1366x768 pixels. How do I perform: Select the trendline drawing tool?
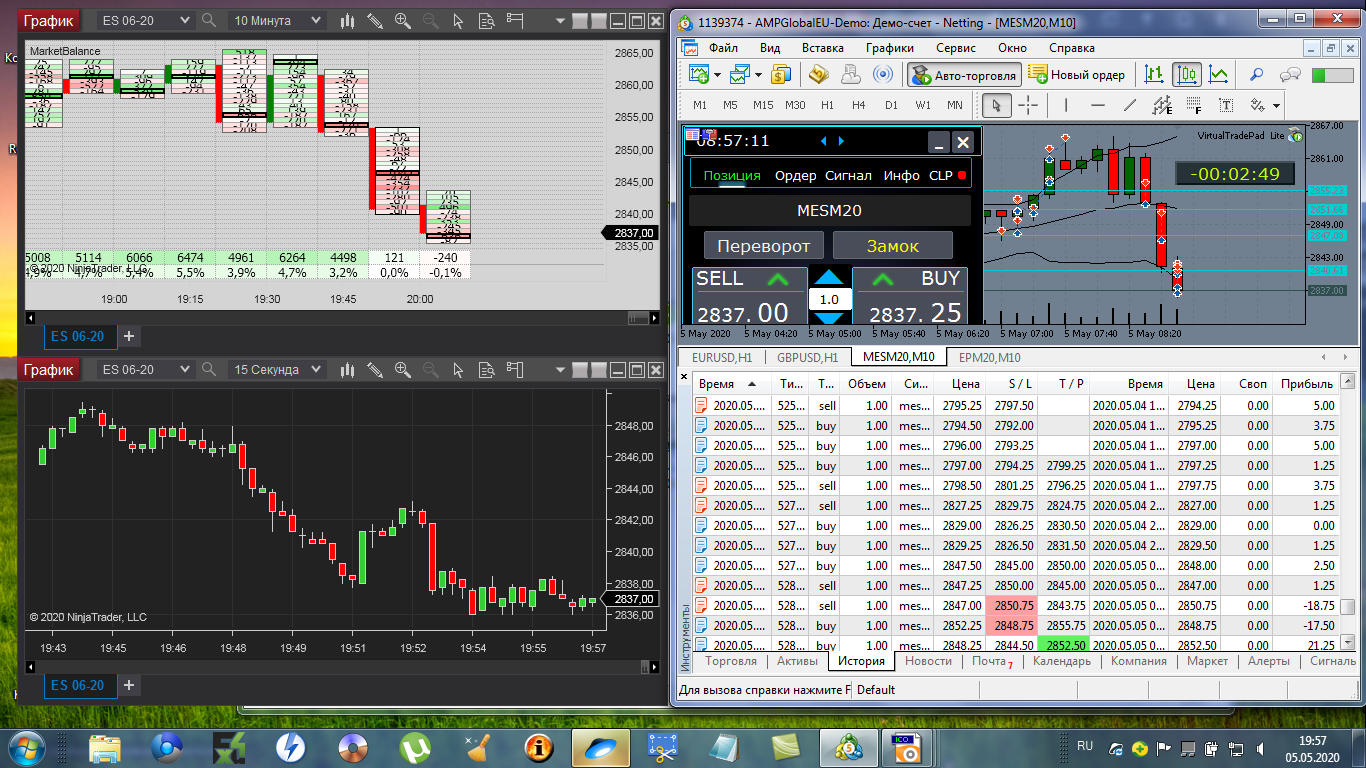[1130, 105]
